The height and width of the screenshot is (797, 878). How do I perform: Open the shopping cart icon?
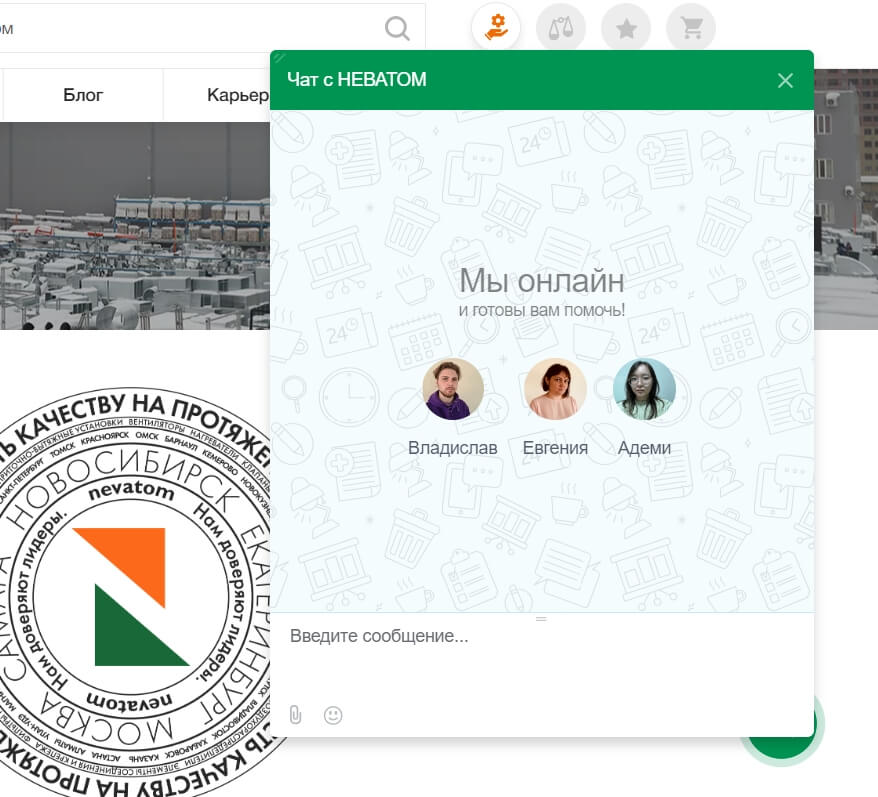691,29
